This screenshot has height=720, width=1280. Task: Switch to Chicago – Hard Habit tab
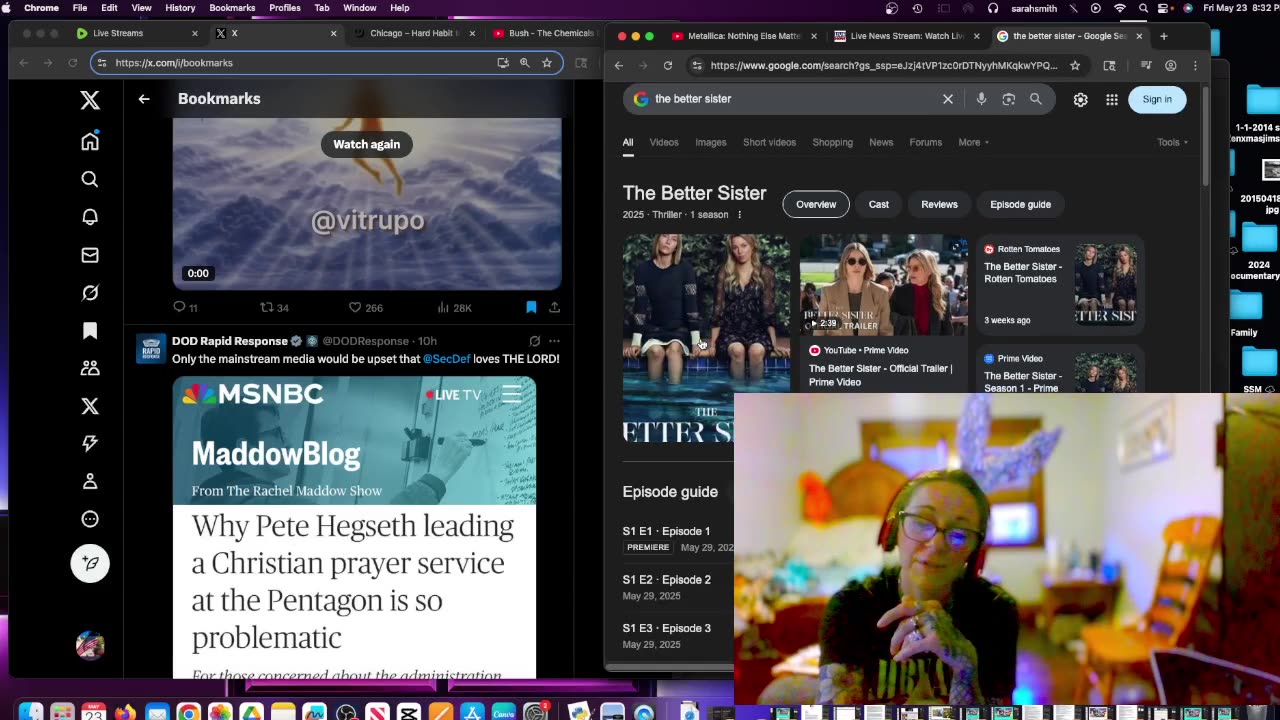coord(414,33)
